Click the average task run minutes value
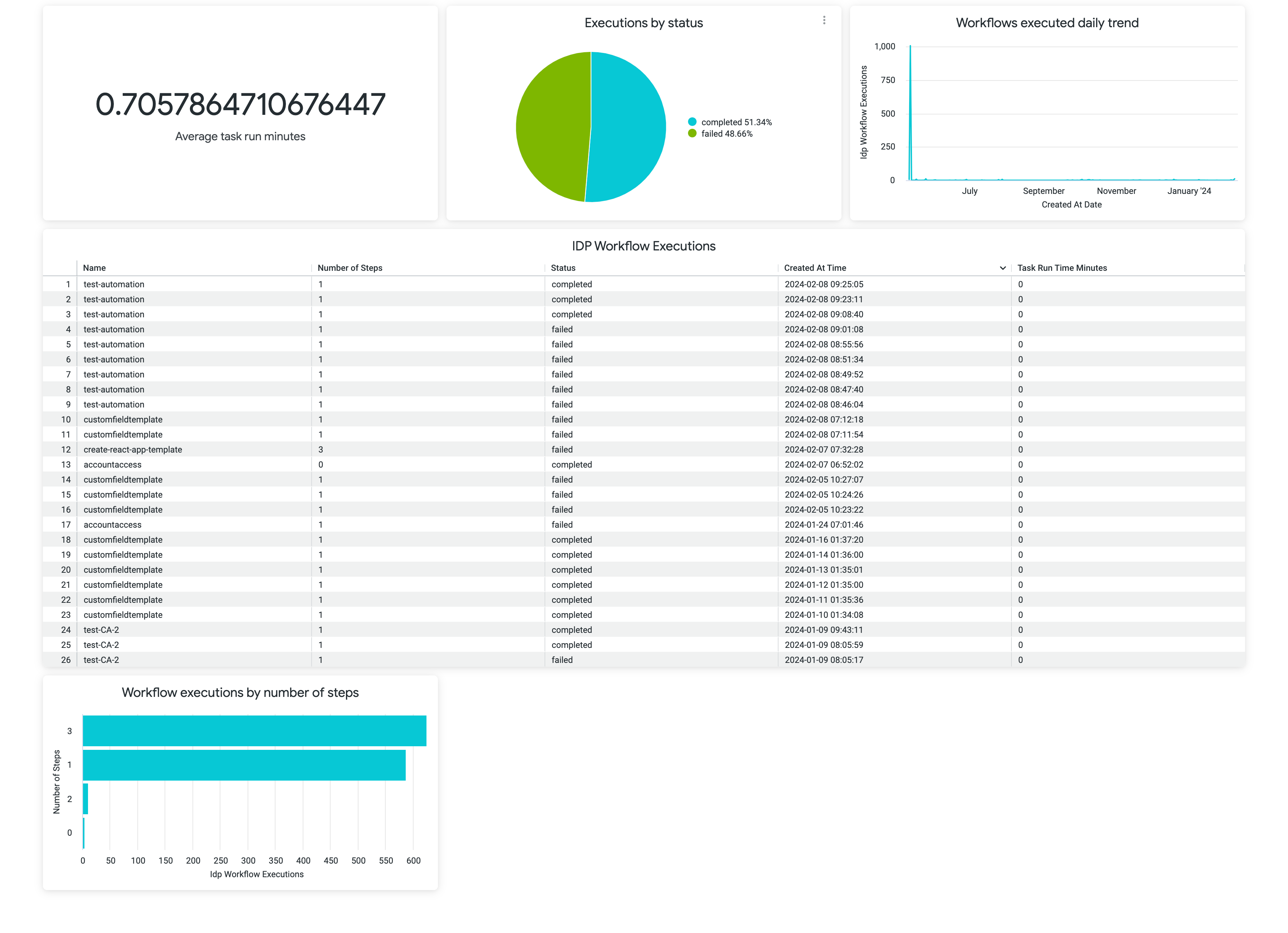The image size is (1288, 933). (x=240, y=105)
